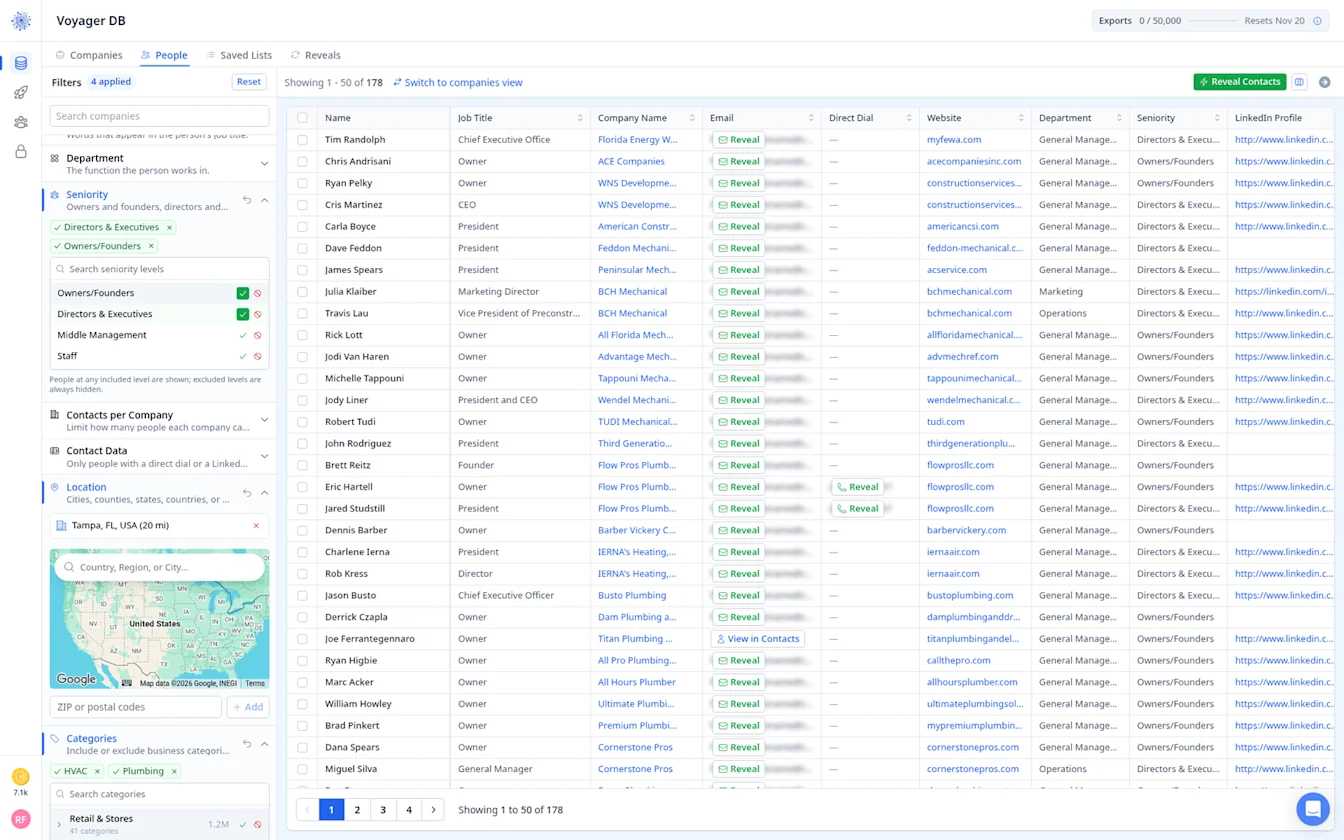Viewport: 1344px width, 840px height.
Task: Undo the Seniority filter changes
Action: click(246, 200)
